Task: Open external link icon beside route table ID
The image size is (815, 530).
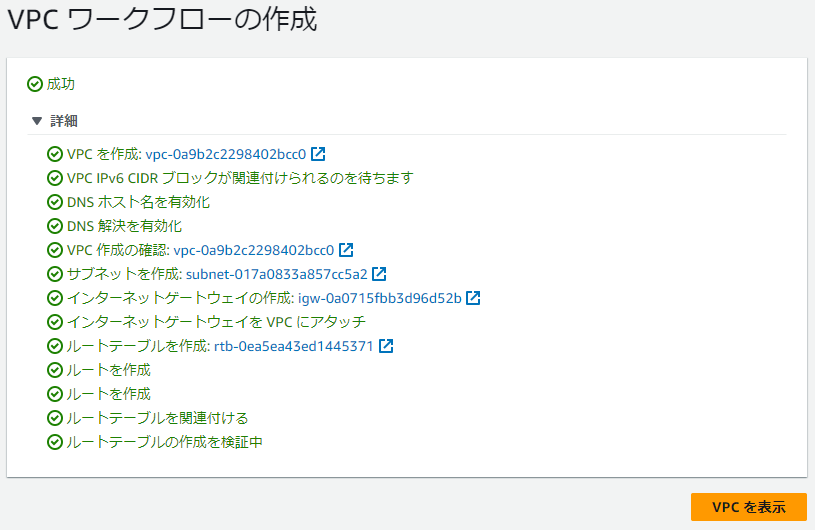Action: 386,346
